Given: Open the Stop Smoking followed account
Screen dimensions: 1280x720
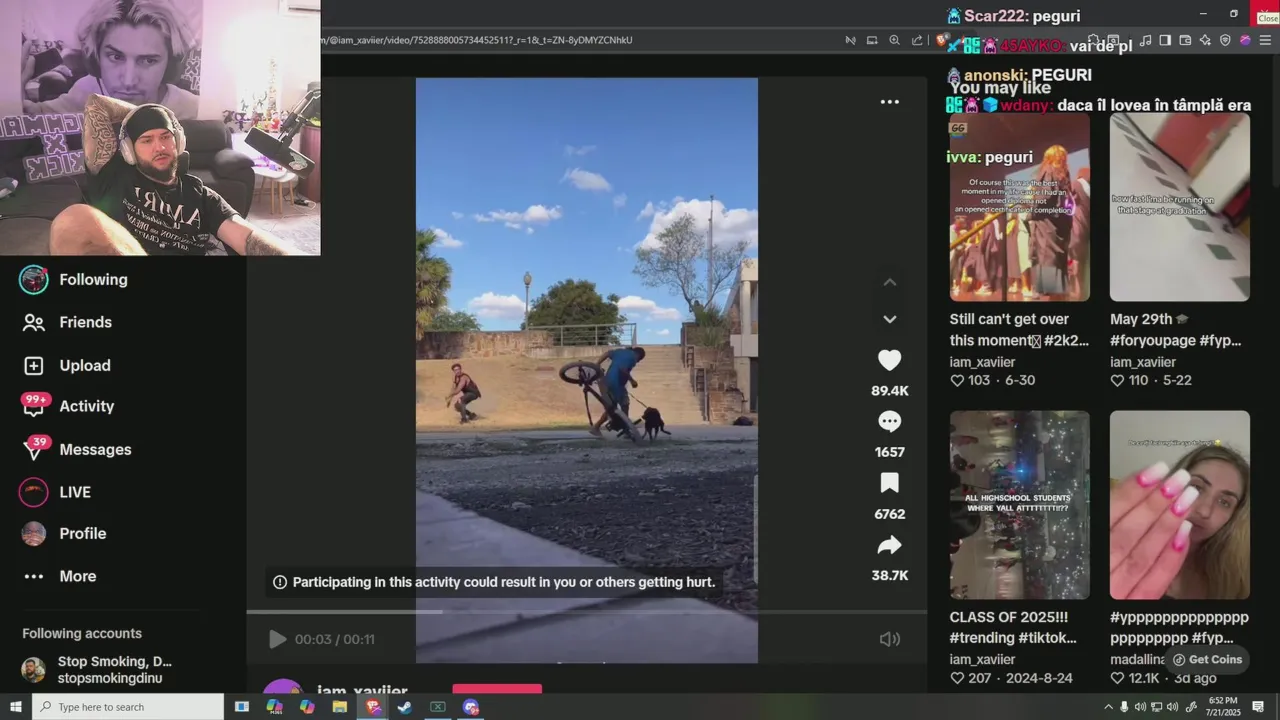Looking at the screenshot, I should (97, 670).
